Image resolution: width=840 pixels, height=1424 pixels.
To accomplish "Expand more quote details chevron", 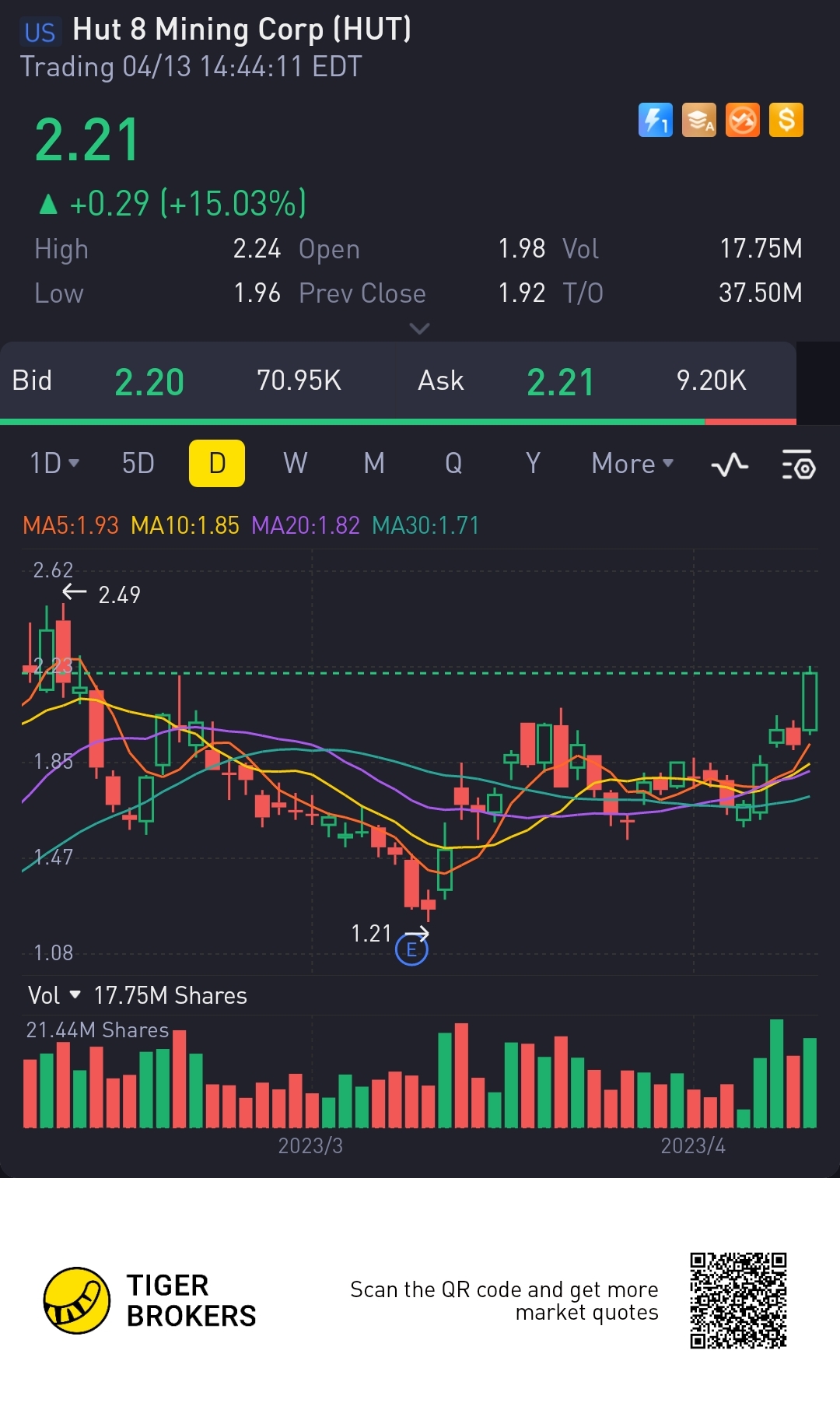I will pos(419,328).
